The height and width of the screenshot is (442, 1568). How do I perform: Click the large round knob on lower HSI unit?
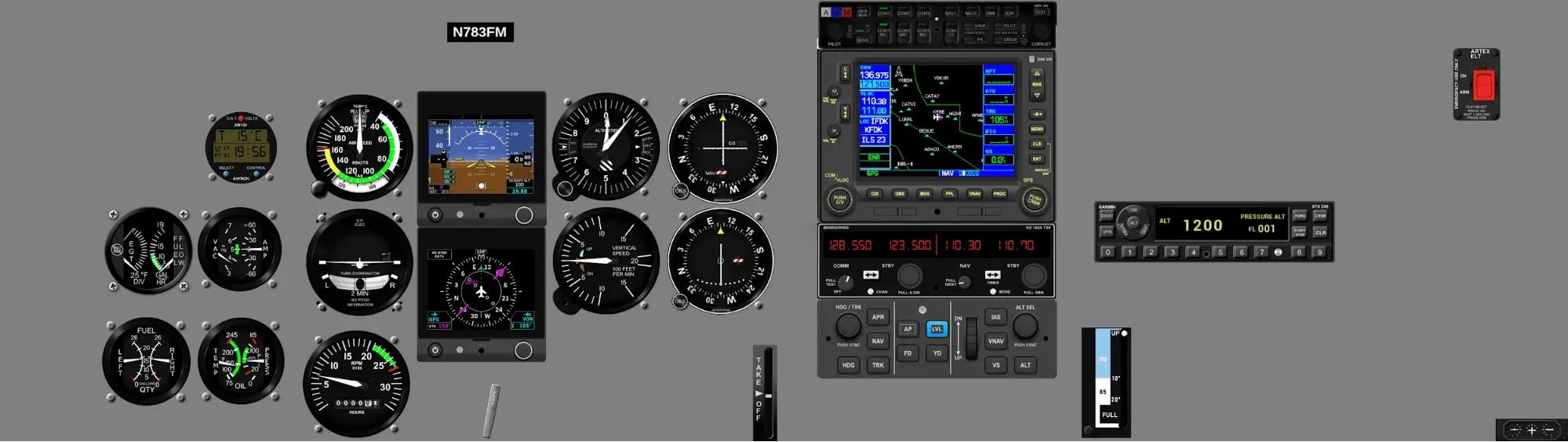pos(524,351)
